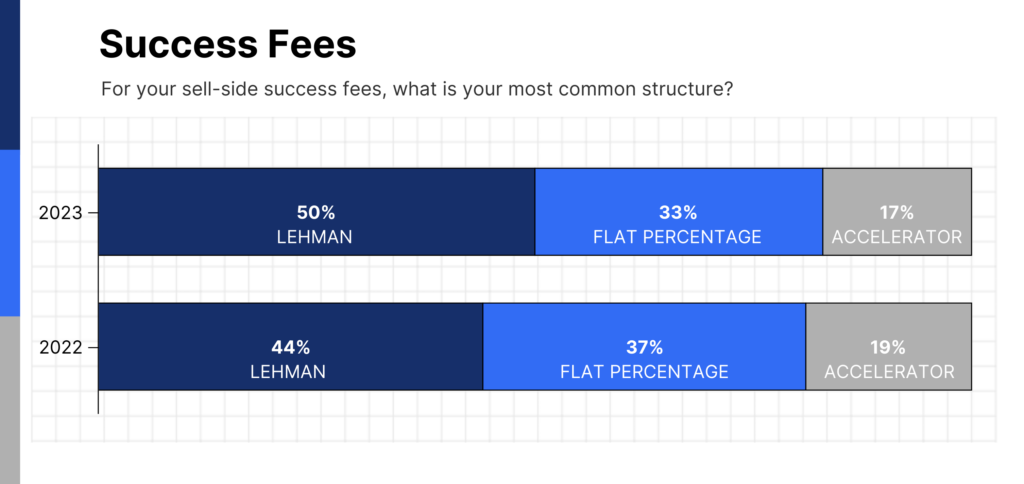
Task: Click the dark navy sidebar color block
Action: pyautogui.click(x=10, y=75)
